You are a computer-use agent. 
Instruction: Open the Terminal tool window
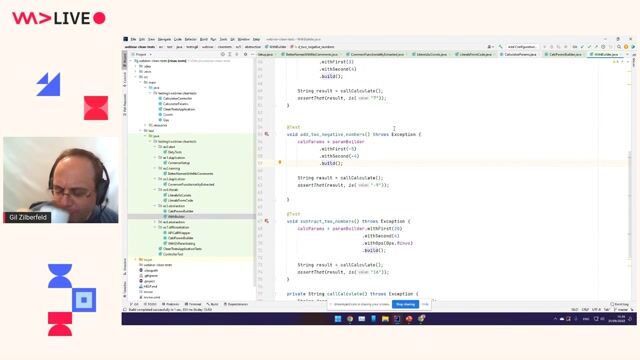tap(193, 304)
